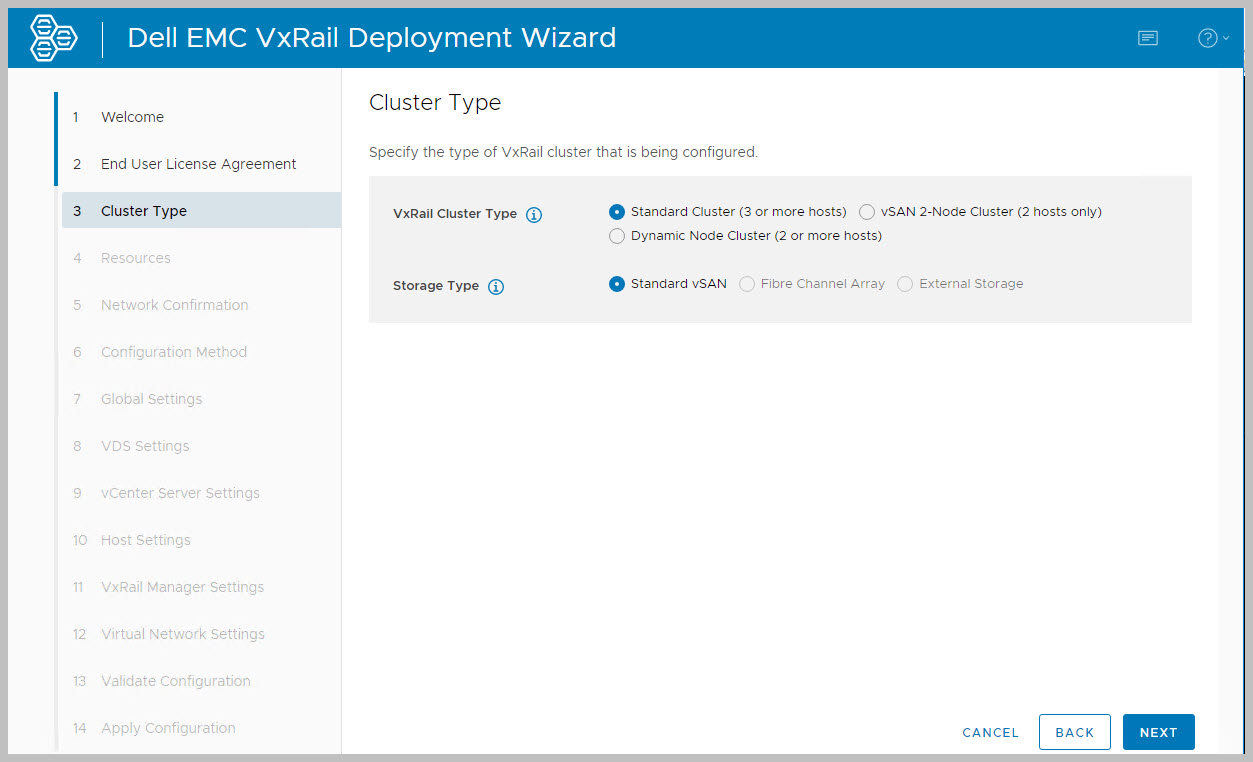This screenshot has width=1253, height=762.
Task: Select Standard Cluster (3 or more hosts)
Action: pyautogui.click(x=617, y=212)
